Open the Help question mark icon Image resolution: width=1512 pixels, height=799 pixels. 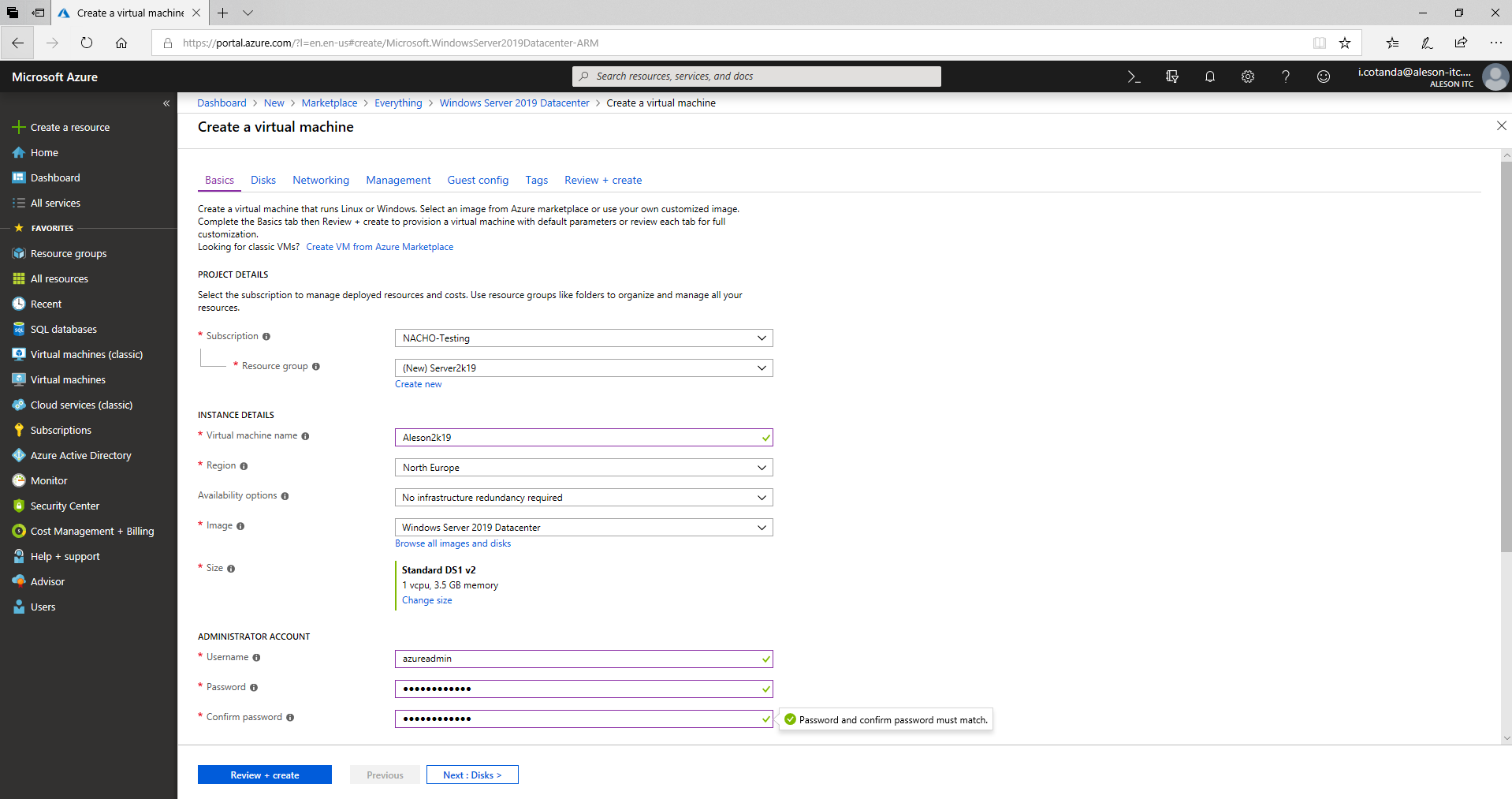(1286, 77)
